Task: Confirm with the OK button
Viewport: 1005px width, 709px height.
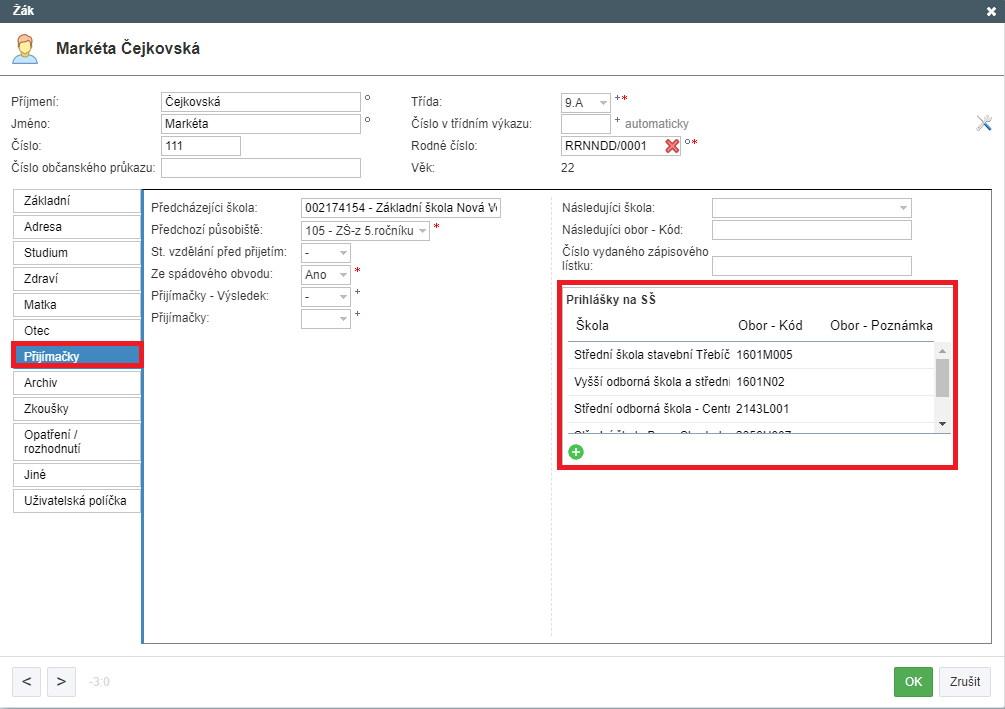Action: click(x=913, y=681)
